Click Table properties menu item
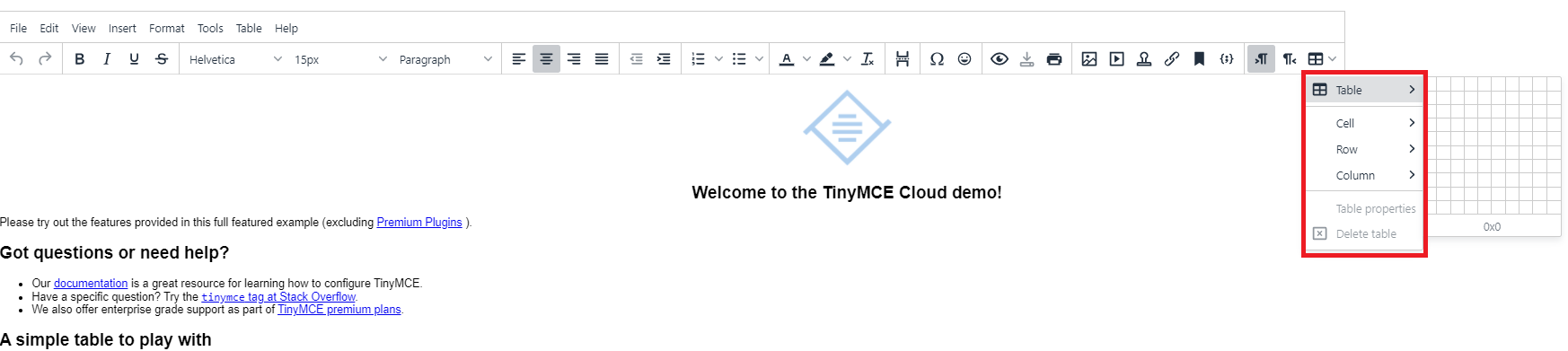 pos(1364,208)
